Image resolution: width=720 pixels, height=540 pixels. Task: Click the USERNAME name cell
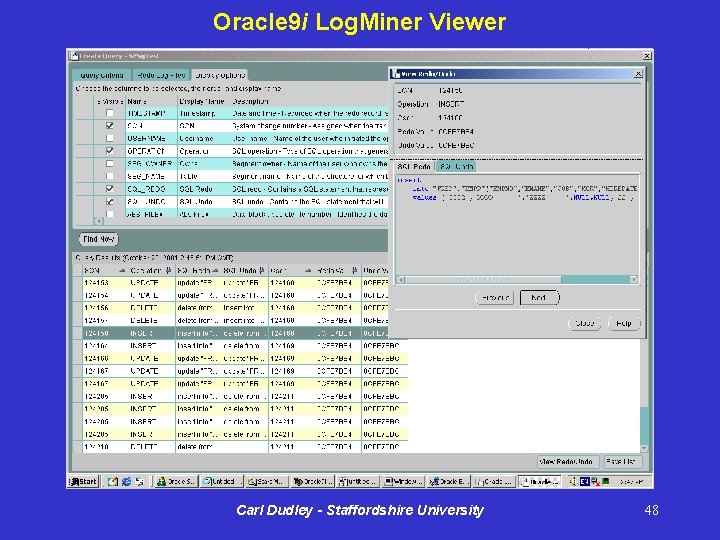[x=151, y=138]
